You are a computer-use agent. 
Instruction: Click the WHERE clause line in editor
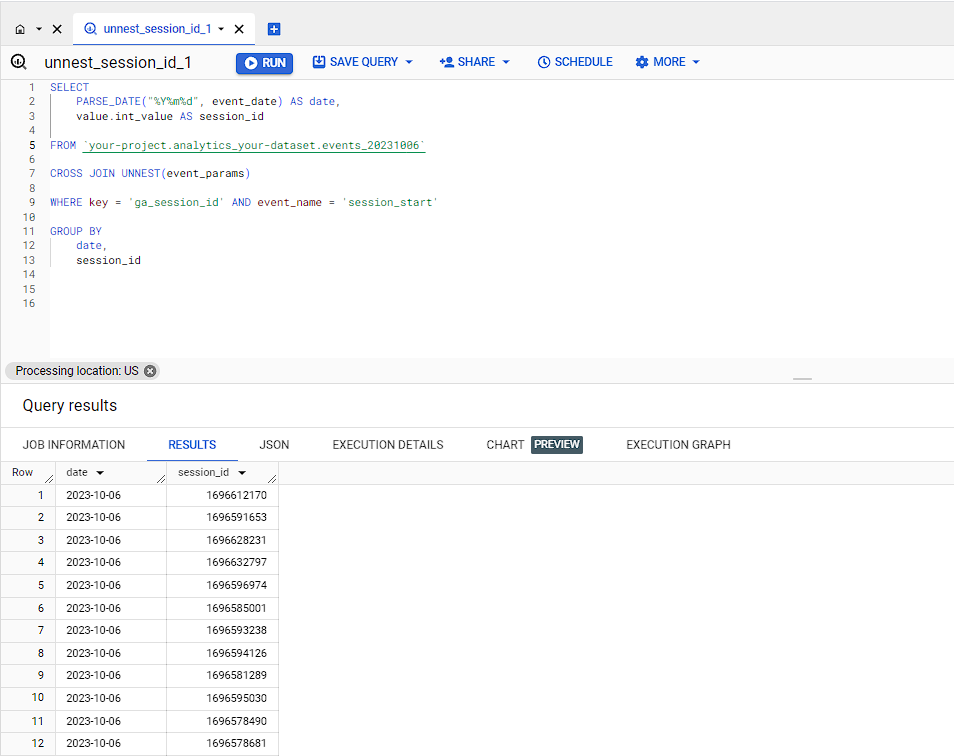point(243,203)
